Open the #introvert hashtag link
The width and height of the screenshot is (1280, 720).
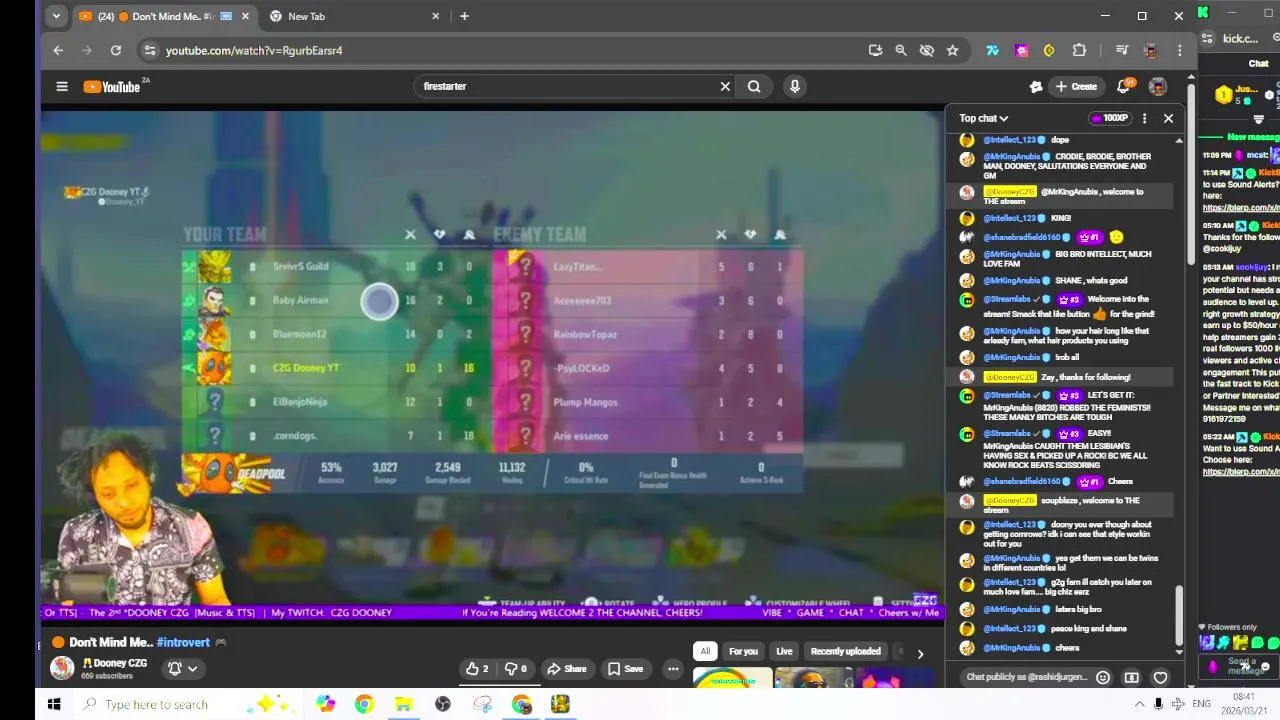pos(183,643)
